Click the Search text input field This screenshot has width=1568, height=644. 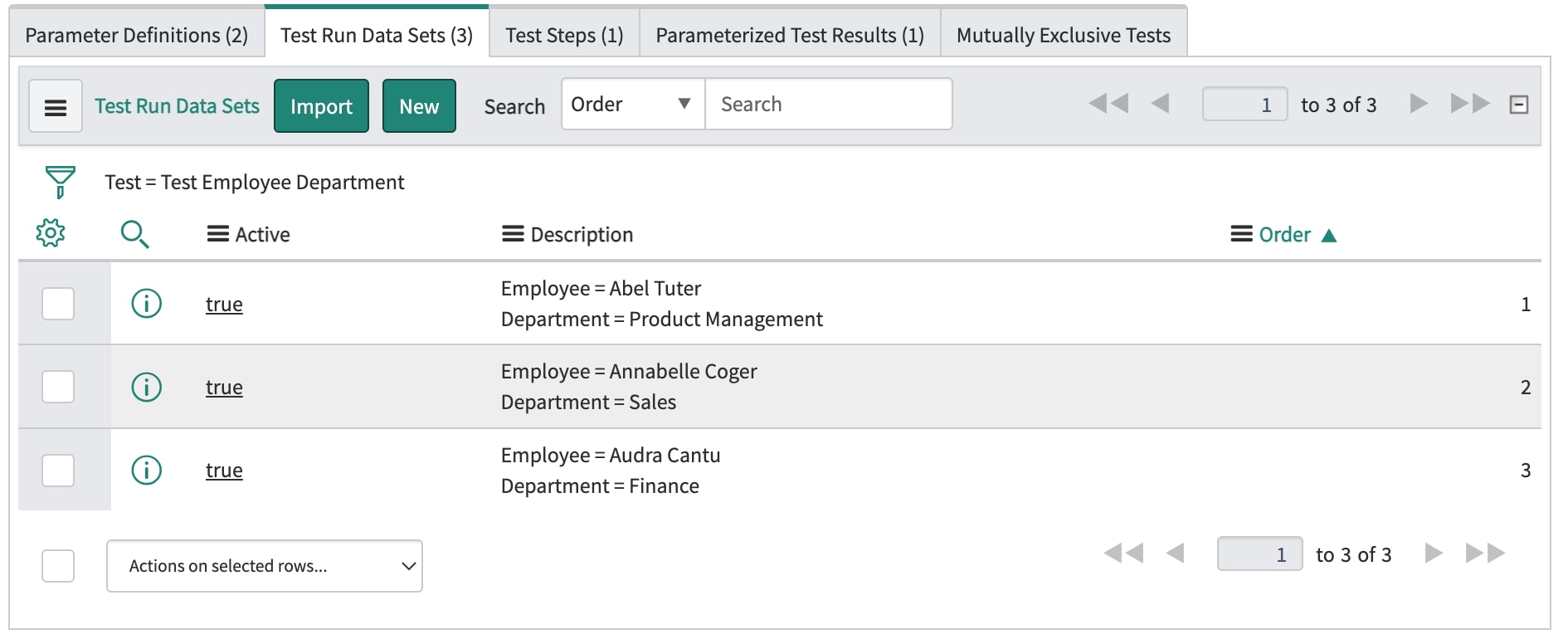[x=828, y=105]
